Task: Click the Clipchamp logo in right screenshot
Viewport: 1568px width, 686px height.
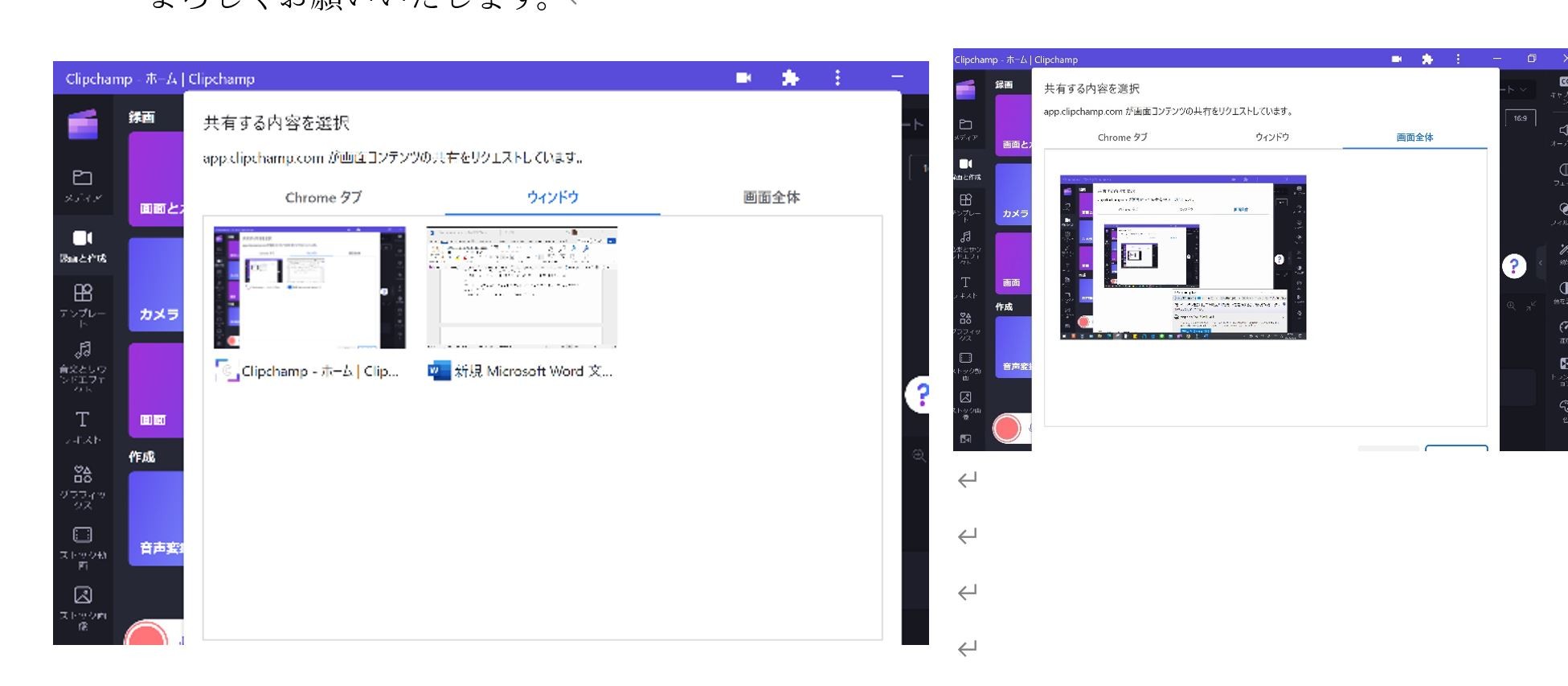Action: (x=965, y=89)
